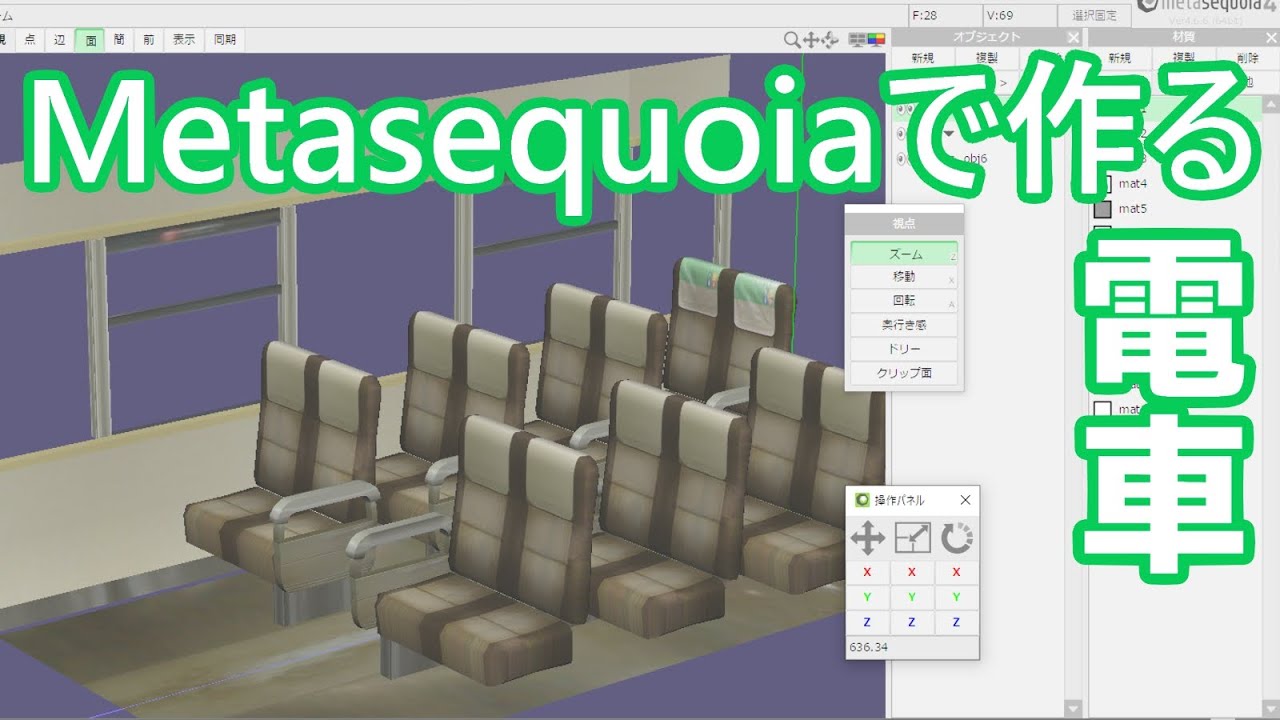Select the mat4 material name

1132,184
